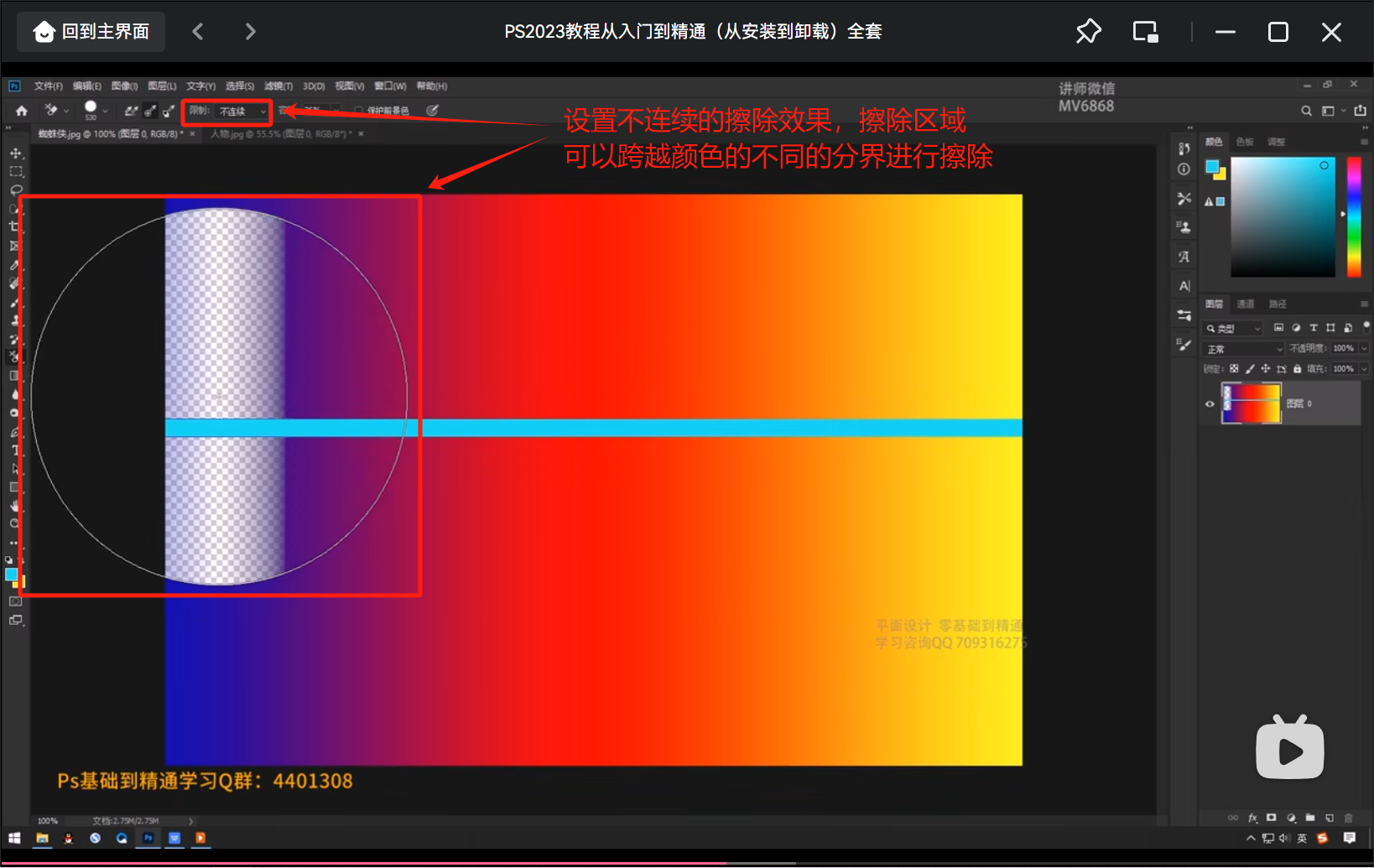Open the Color panel flyout menu

1365,142
